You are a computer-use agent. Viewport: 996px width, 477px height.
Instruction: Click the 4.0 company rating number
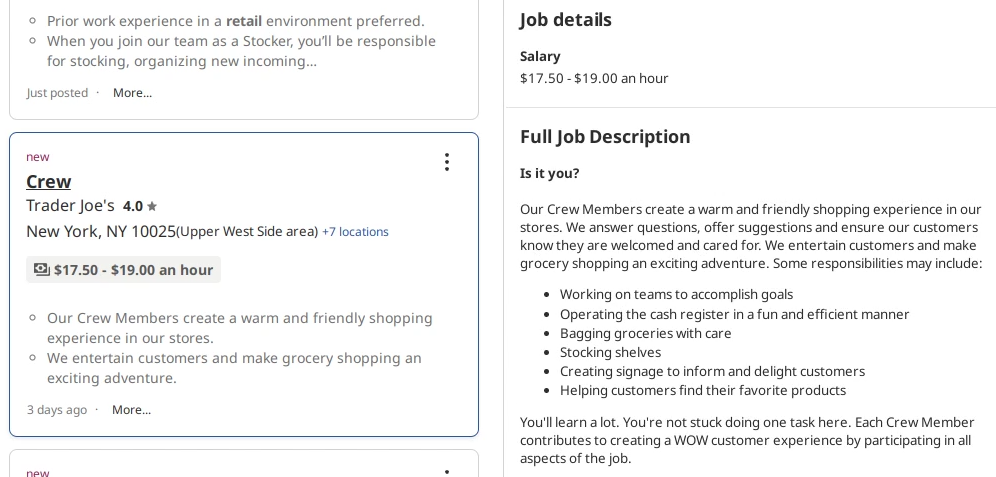point(132,206)
